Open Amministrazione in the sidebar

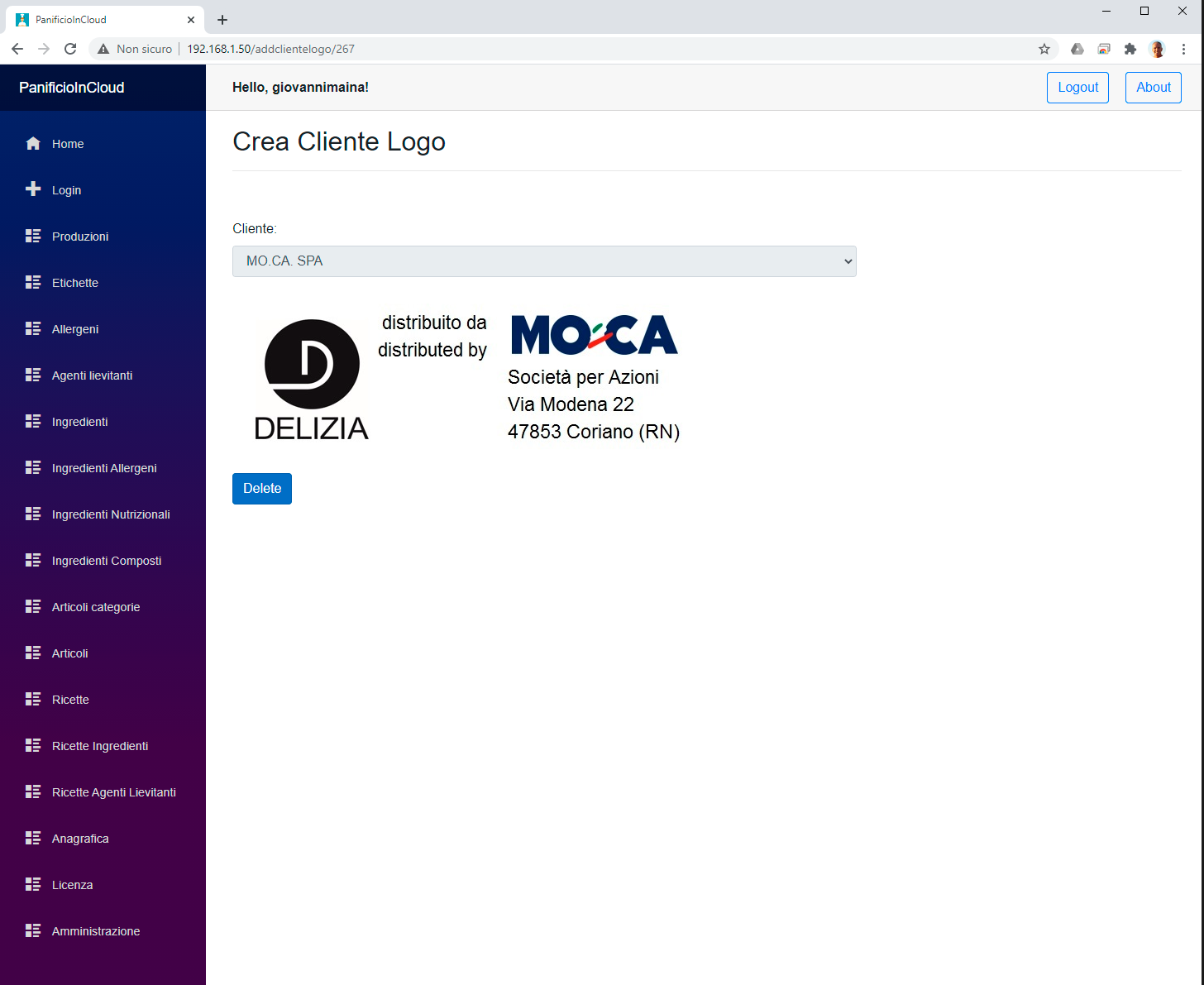tap(103, 931)
